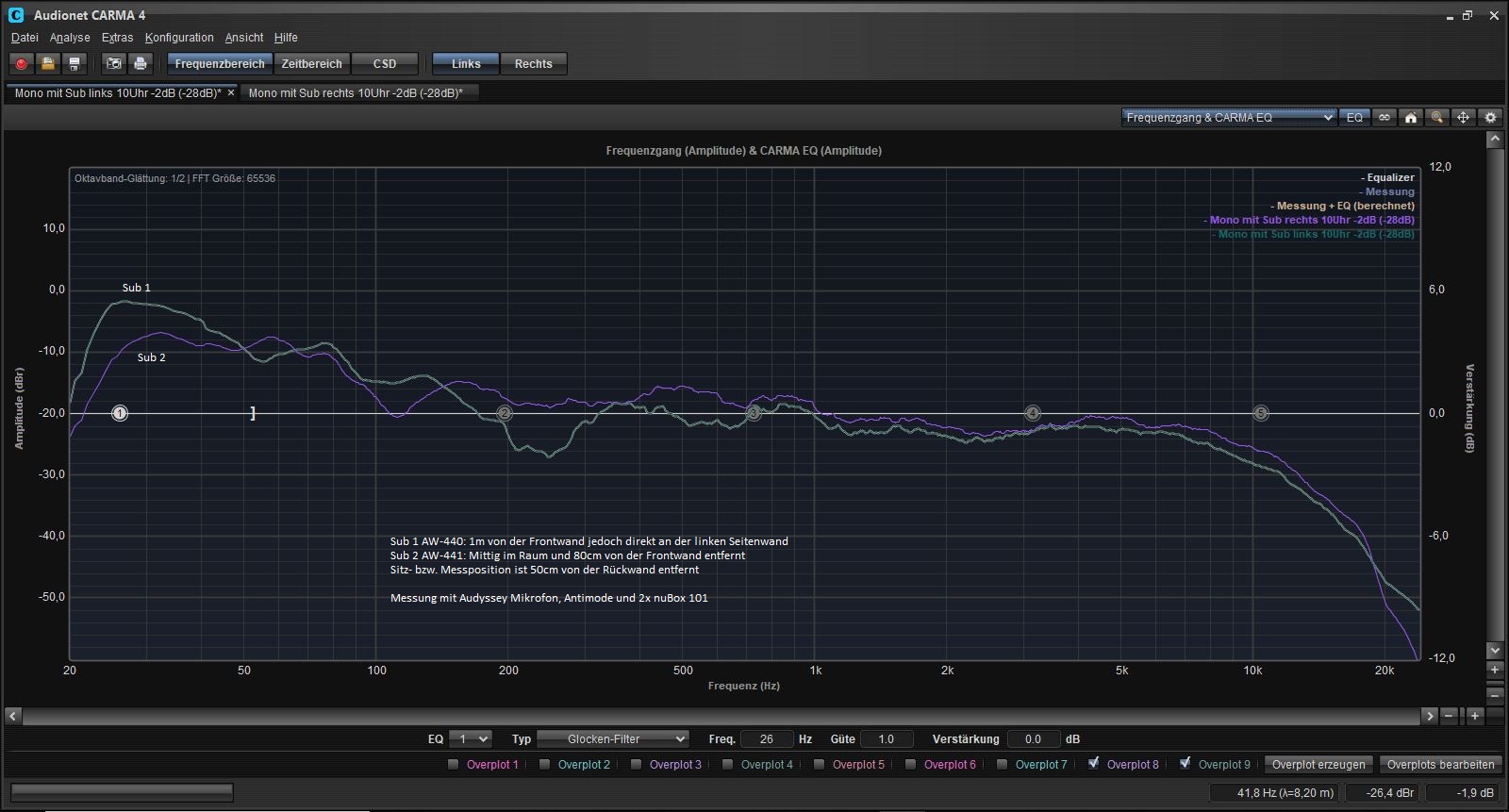Activate the magnifier zoom tool
Image resolution: width=1509 pixels, height=812 pixels.
(x=1436, y=118)
